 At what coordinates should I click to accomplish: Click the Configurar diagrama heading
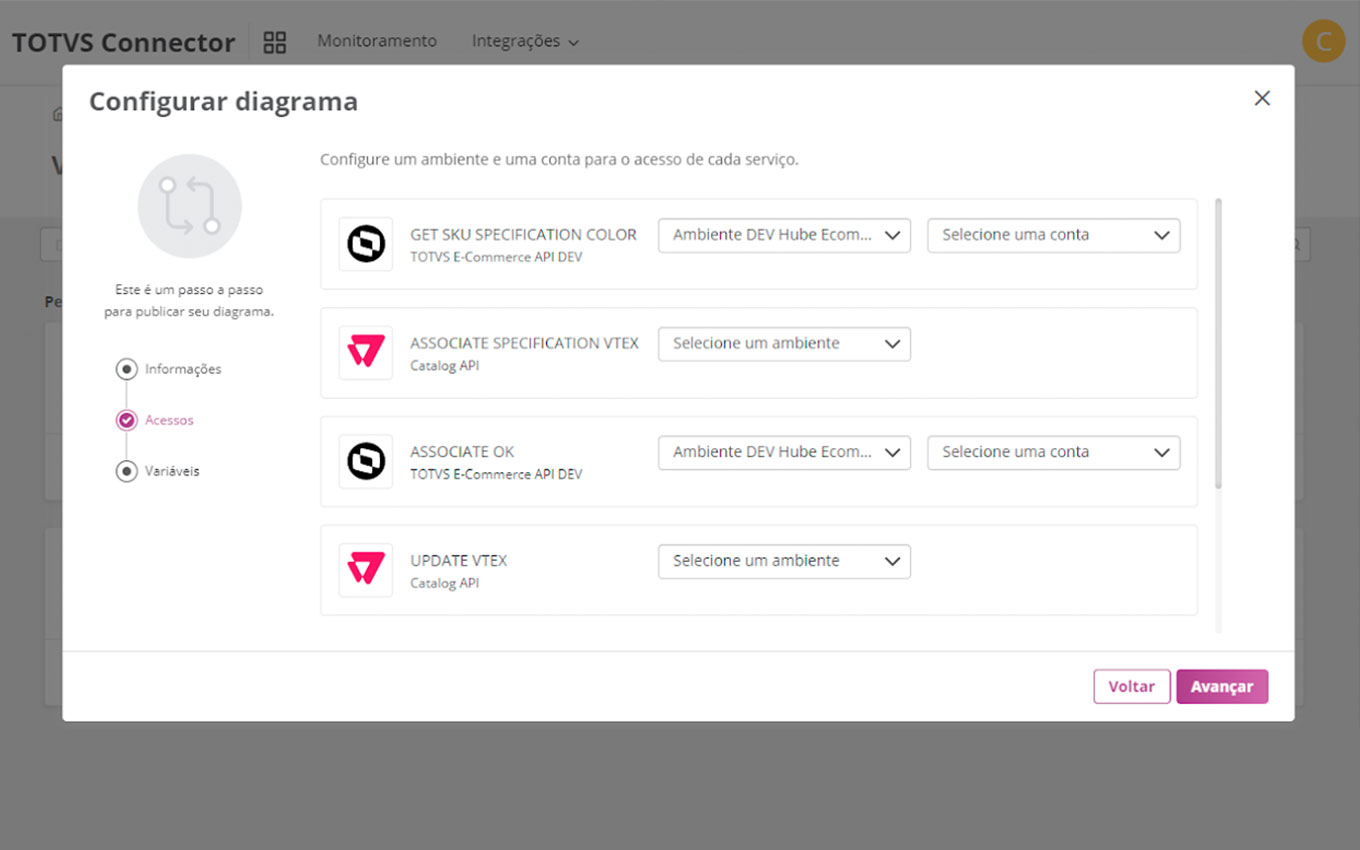pyautogui.click(x=223, y=101)
